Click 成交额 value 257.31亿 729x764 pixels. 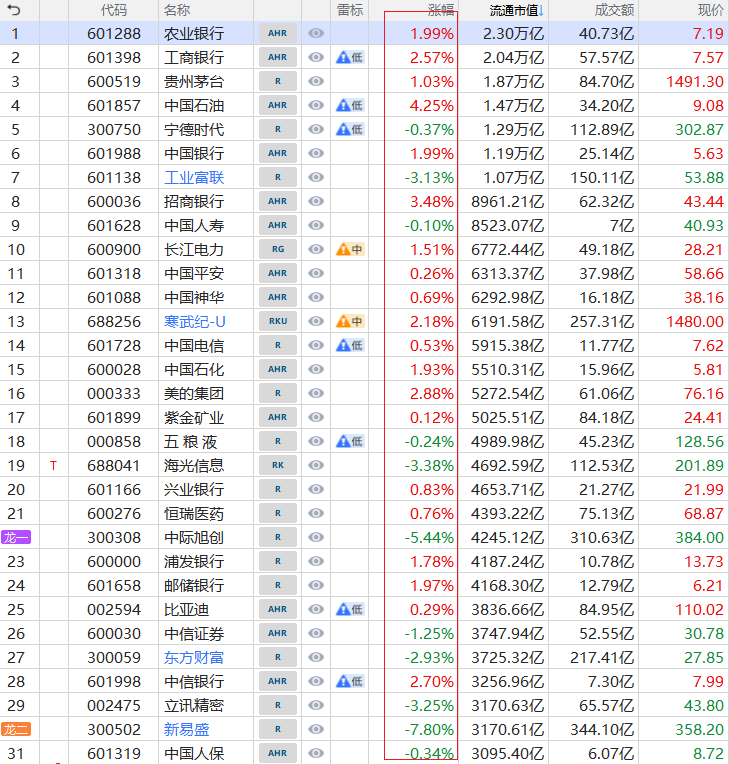[x=602, y=322]
